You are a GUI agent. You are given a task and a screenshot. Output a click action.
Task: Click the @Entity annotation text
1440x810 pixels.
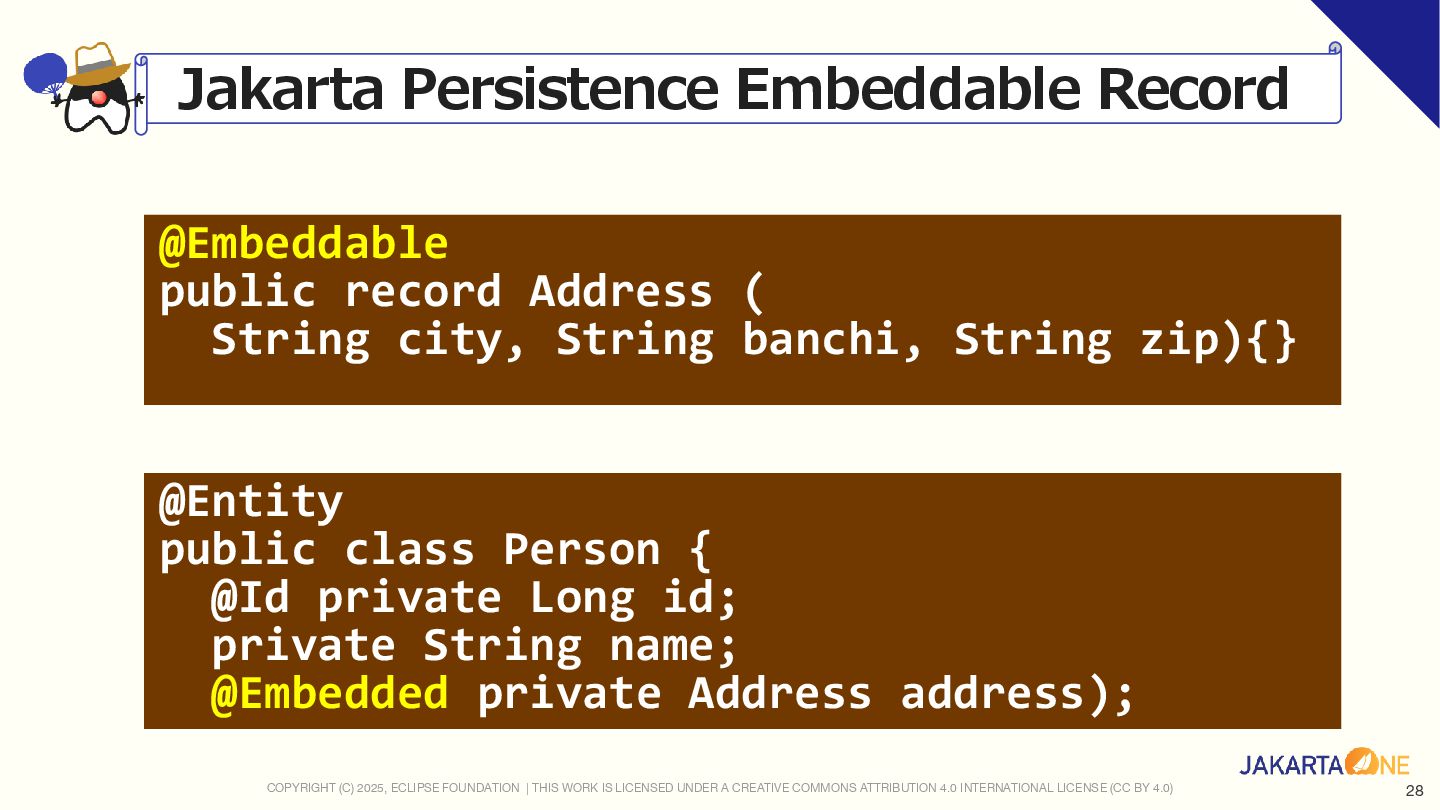coord(251,501)
